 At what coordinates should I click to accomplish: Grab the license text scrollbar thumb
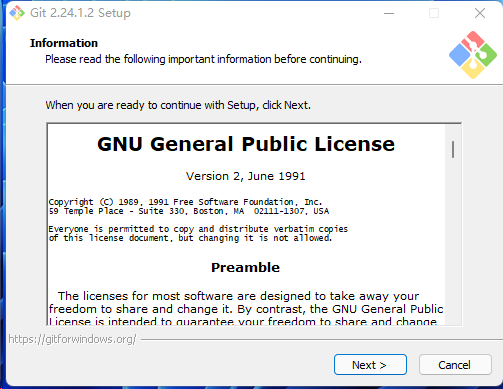pos(453,149)
